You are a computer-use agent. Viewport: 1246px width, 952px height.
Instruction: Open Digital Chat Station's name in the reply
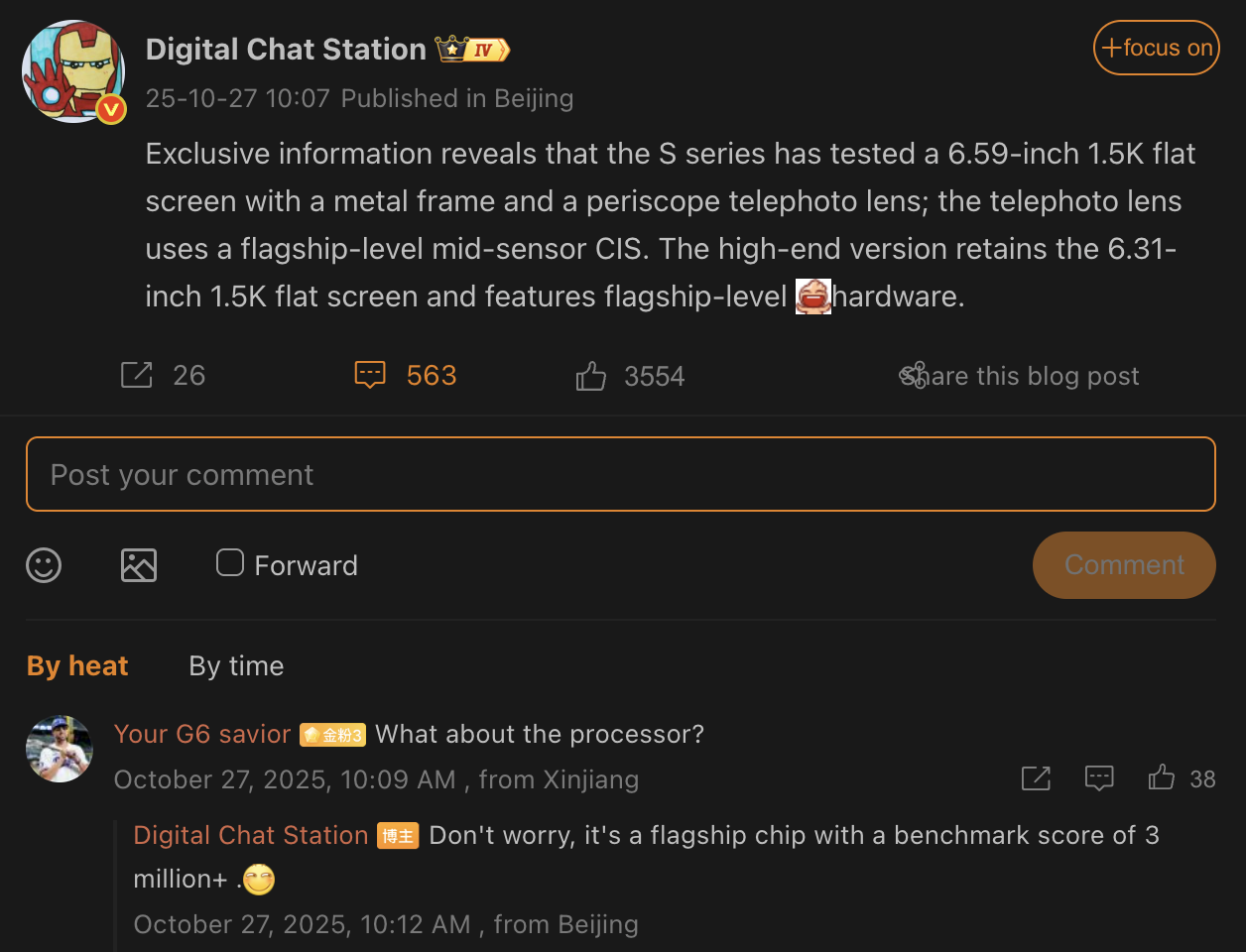(251, 835)
